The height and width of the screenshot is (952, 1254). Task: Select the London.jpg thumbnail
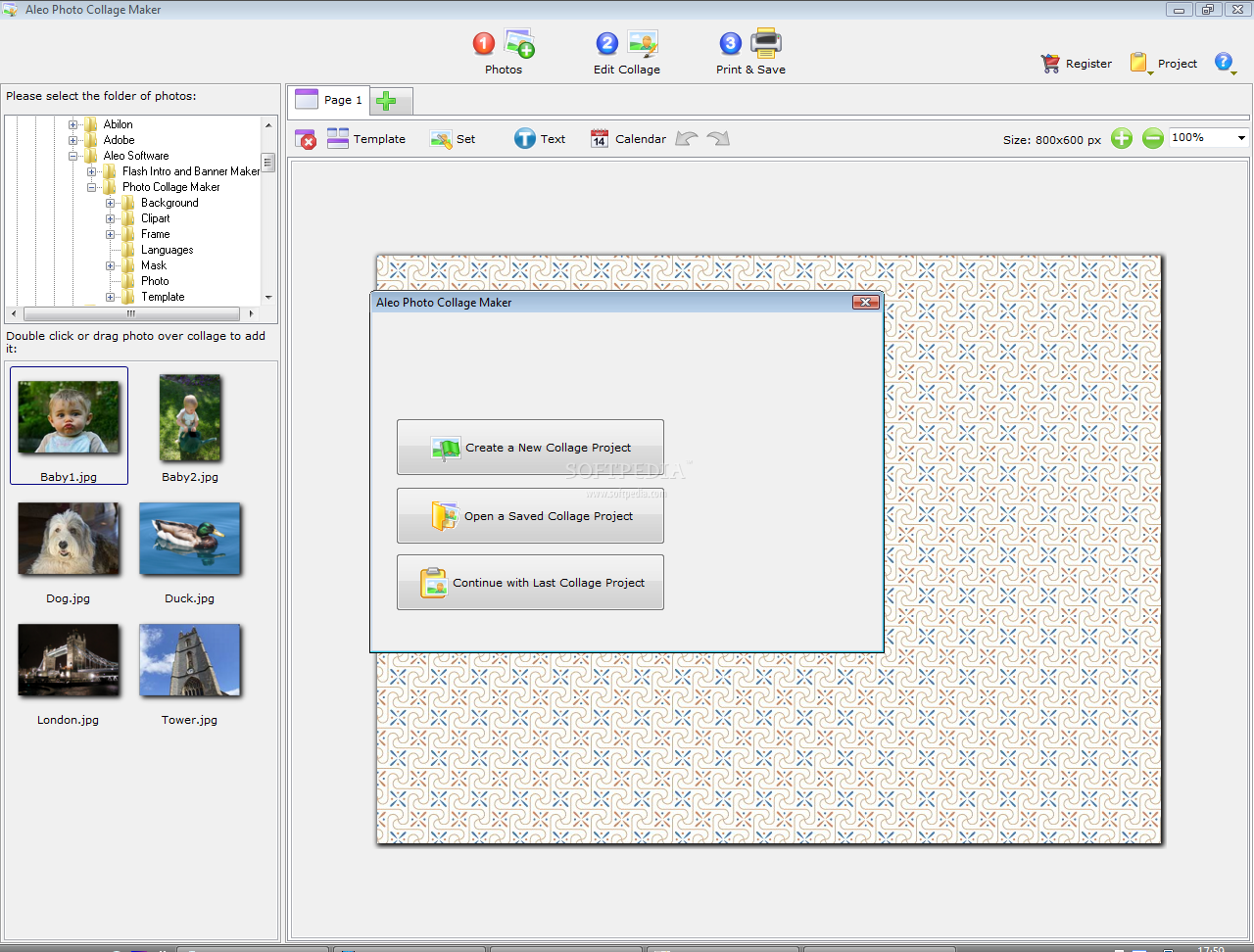click(x=69, y=668)
